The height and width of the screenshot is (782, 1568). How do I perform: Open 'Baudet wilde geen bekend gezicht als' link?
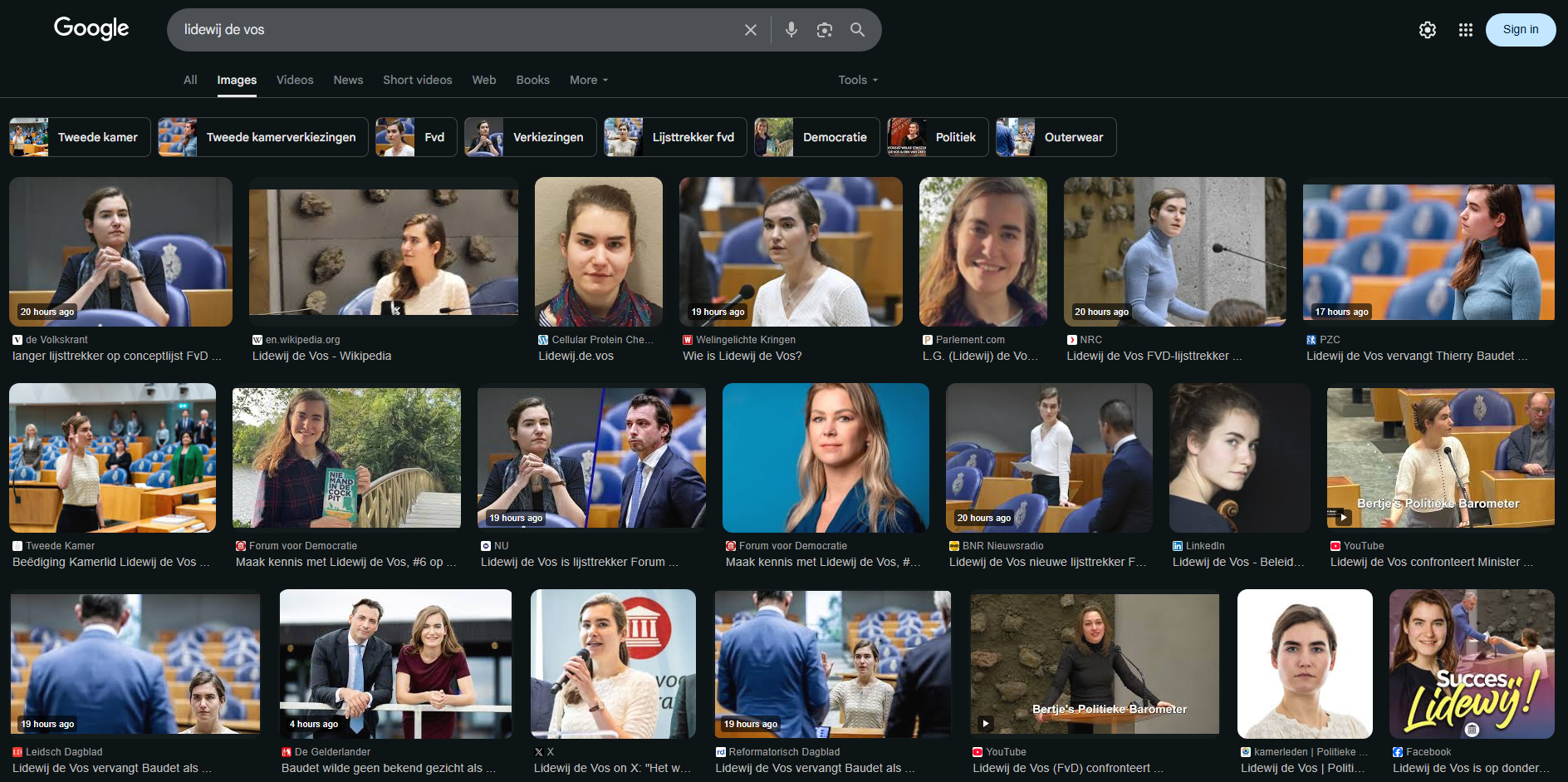[389, 768]
